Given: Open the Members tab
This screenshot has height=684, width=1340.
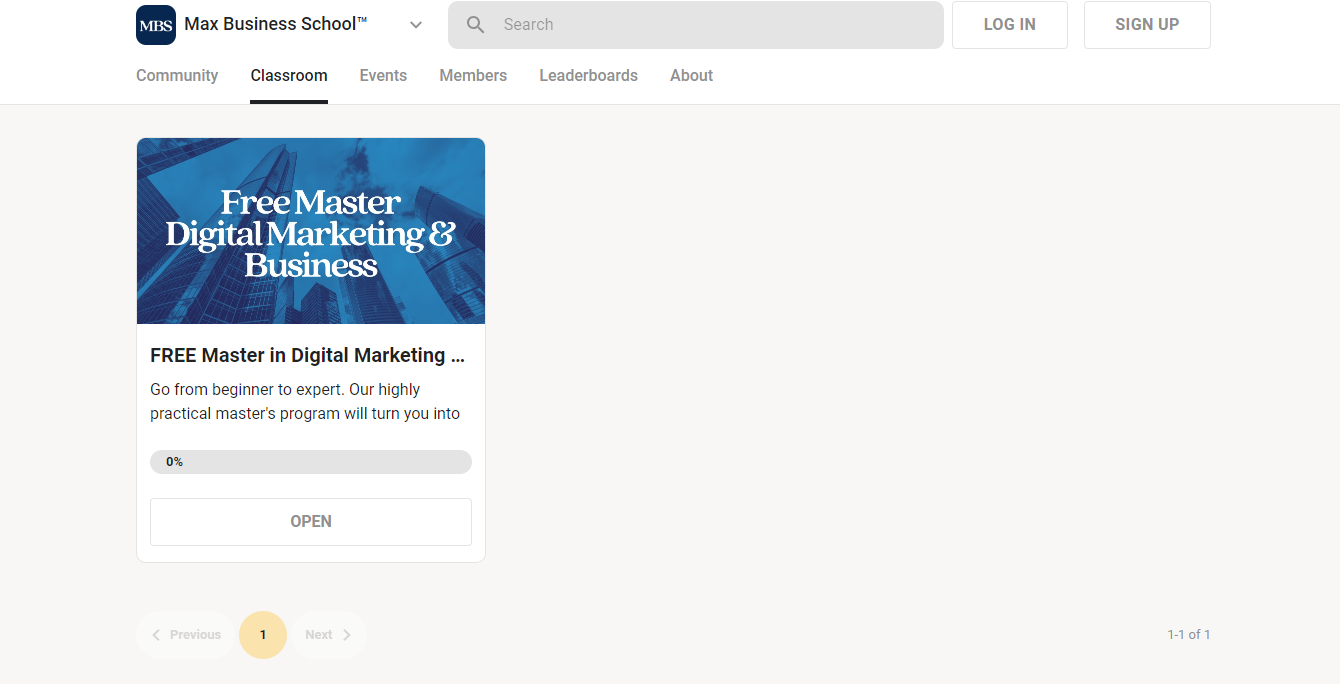Looking at the screenshot, I should (x=473, y=76).
